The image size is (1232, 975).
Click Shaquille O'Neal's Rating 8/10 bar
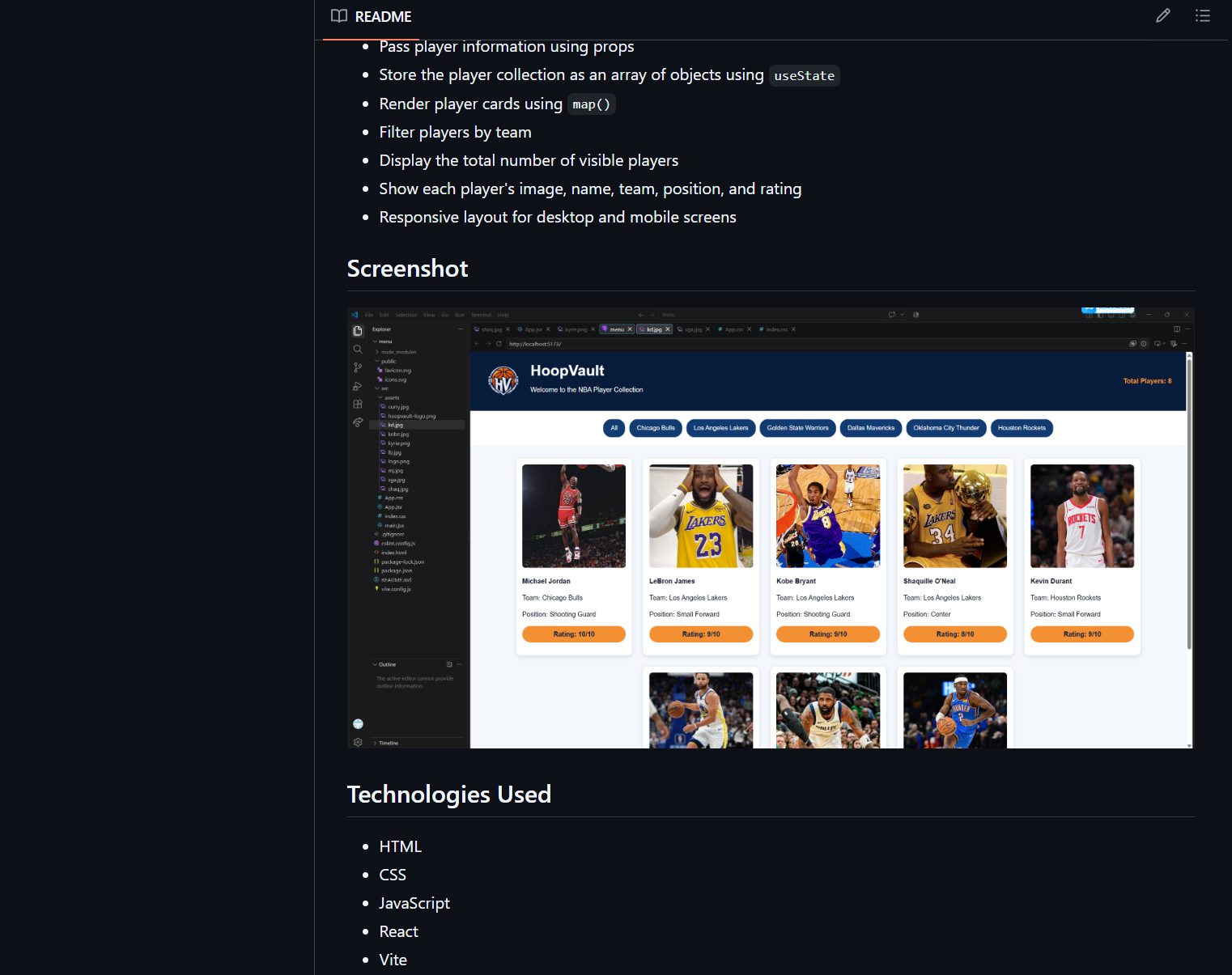(955, 634)
